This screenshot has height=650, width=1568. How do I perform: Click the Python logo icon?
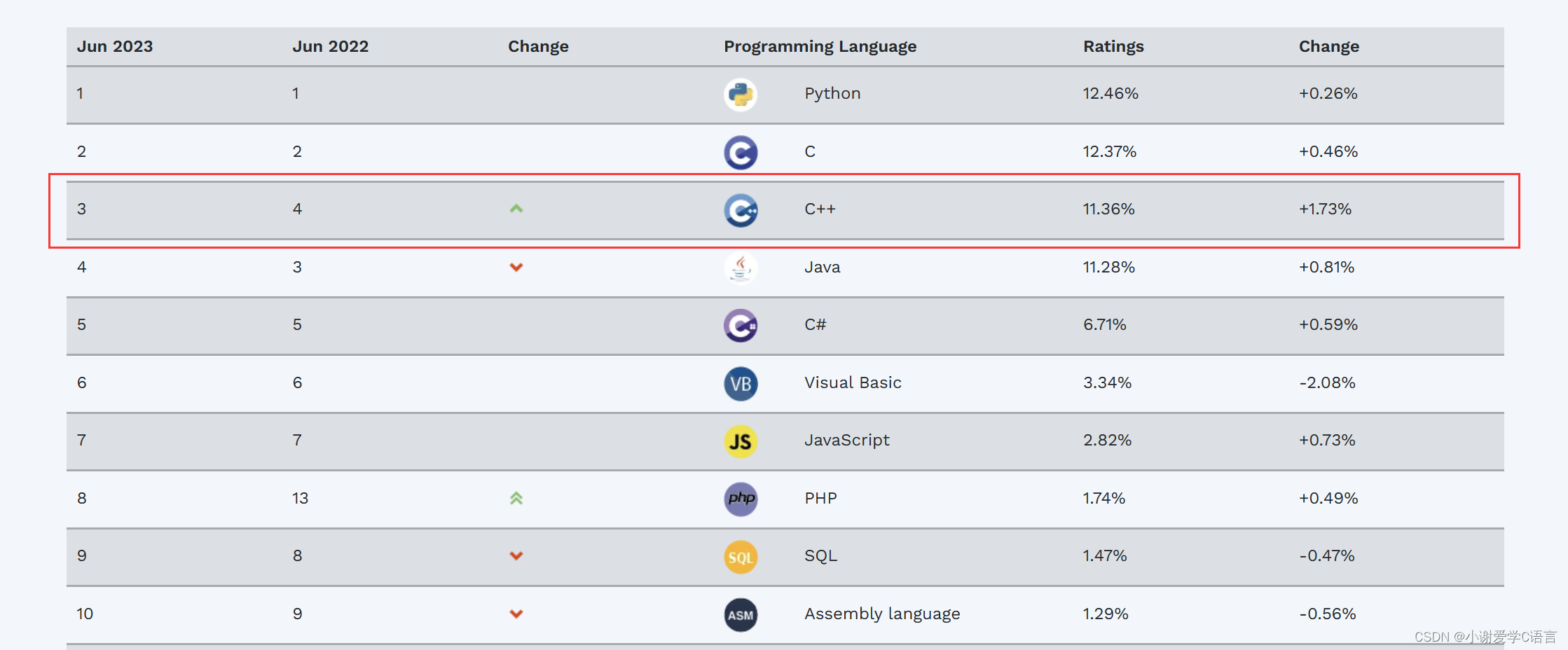point(741,95)
